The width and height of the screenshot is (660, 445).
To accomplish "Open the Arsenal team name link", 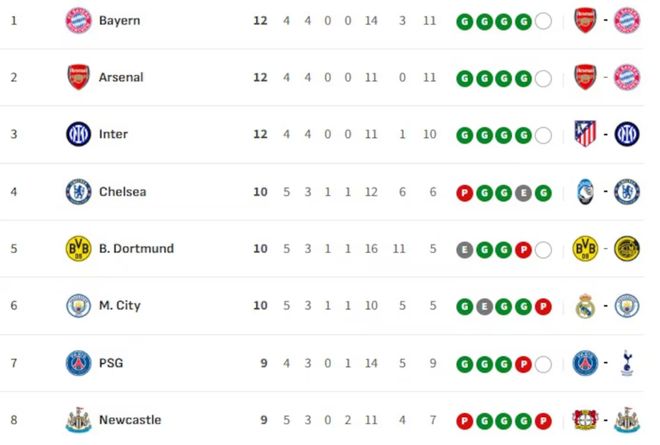I will (121, 77).
